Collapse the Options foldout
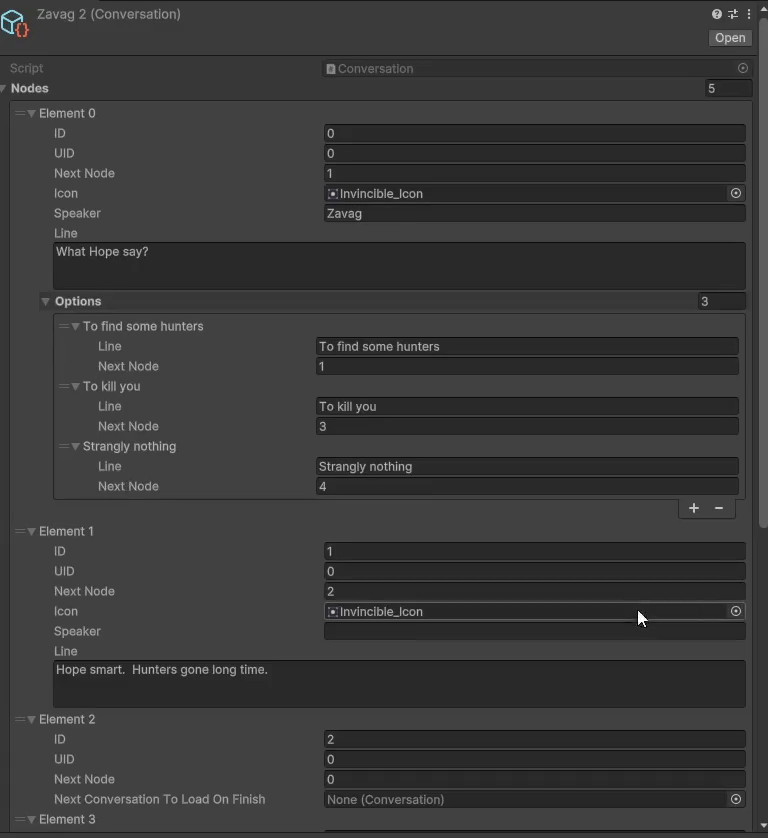Screen dimensions: 768x838 tap(45, 301)
